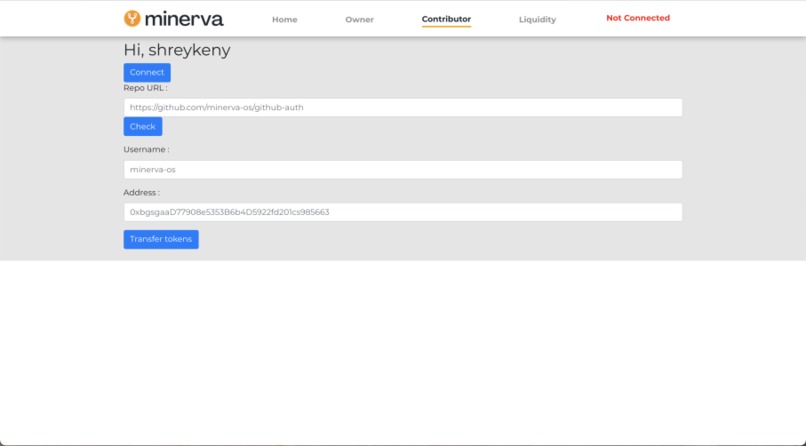This screenshot has height=446, width=806.
Task: Focus the Repo URL input field
Action: pos(403,107)
